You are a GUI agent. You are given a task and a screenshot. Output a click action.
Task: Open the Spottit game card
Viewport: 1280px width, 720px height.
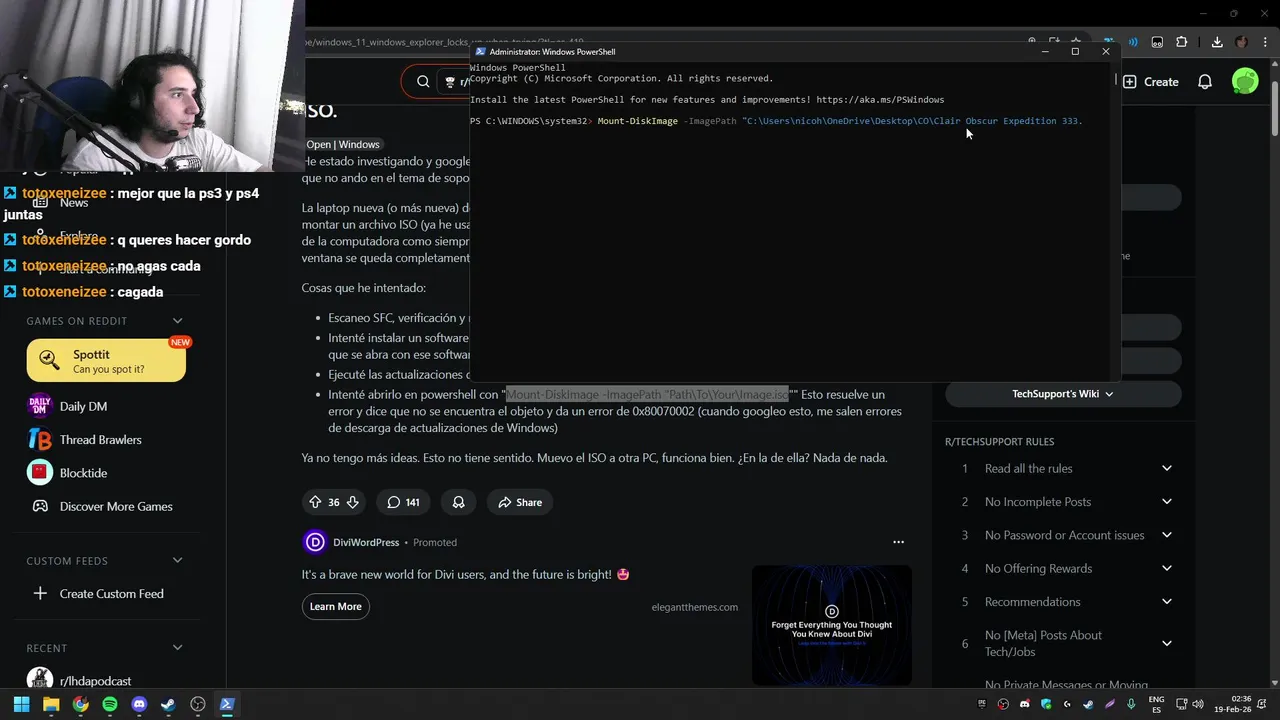click(106, 361)
